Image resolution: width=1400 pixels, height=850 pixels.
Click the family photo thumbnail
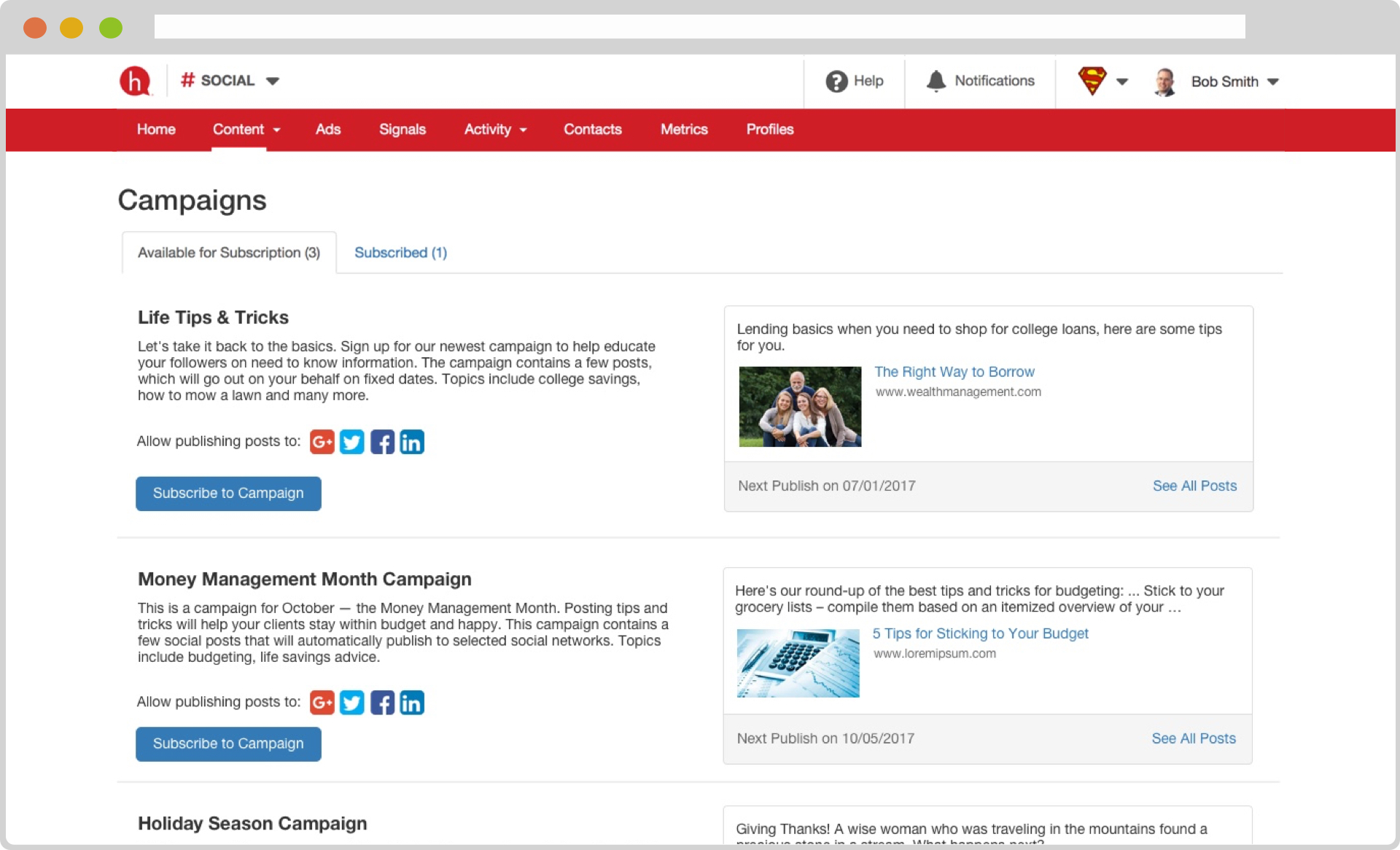(800, 407)
